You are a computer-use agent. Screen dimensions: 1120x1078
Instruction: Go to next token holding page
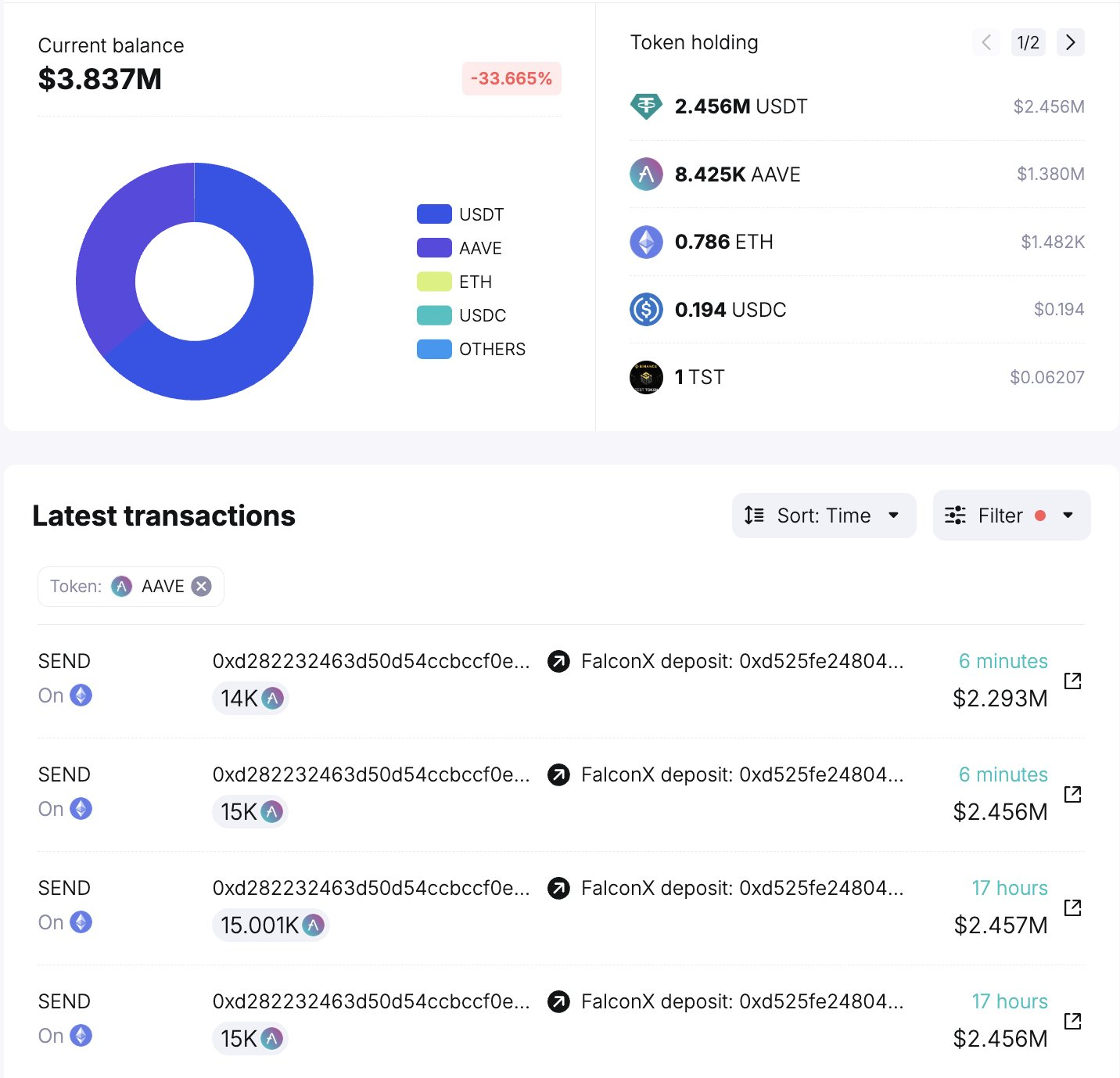(x=1071, y=42)
